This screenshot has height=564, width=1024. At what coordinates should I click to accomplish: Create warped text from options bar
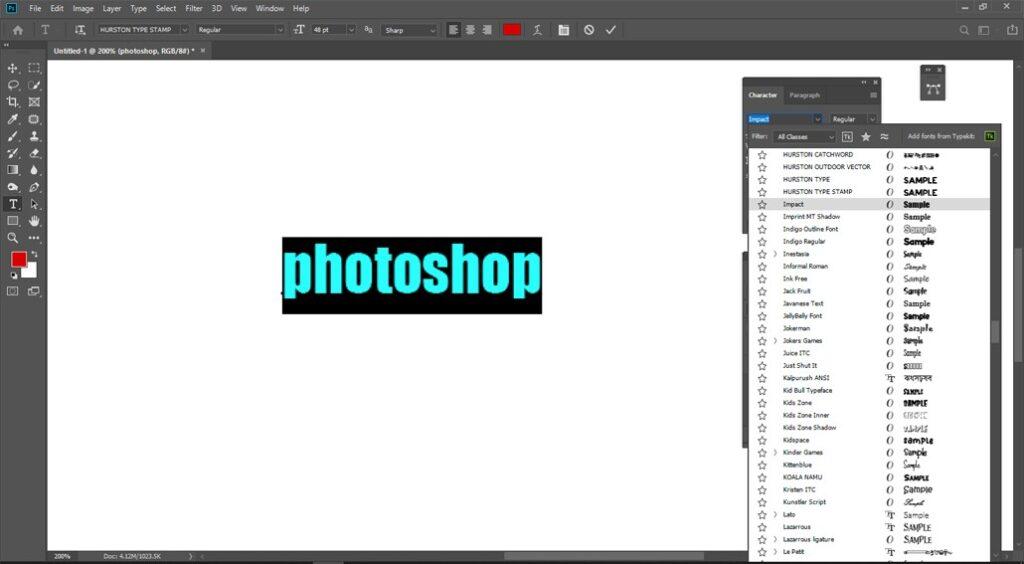[537, 30]
